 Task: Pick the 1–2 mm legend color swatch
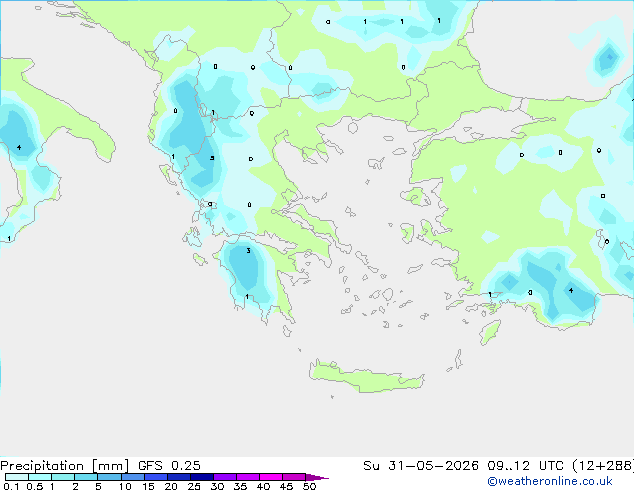coord(63,477)
